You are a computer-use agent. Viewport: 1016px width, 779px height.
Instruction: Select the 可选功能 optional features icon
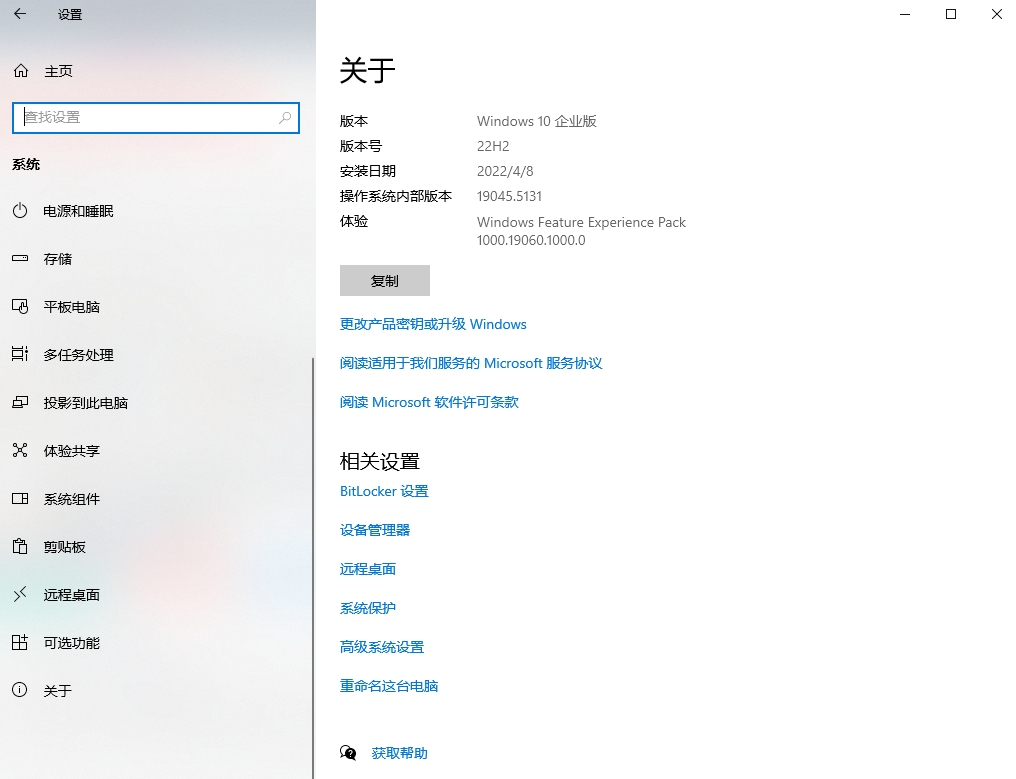21,643
